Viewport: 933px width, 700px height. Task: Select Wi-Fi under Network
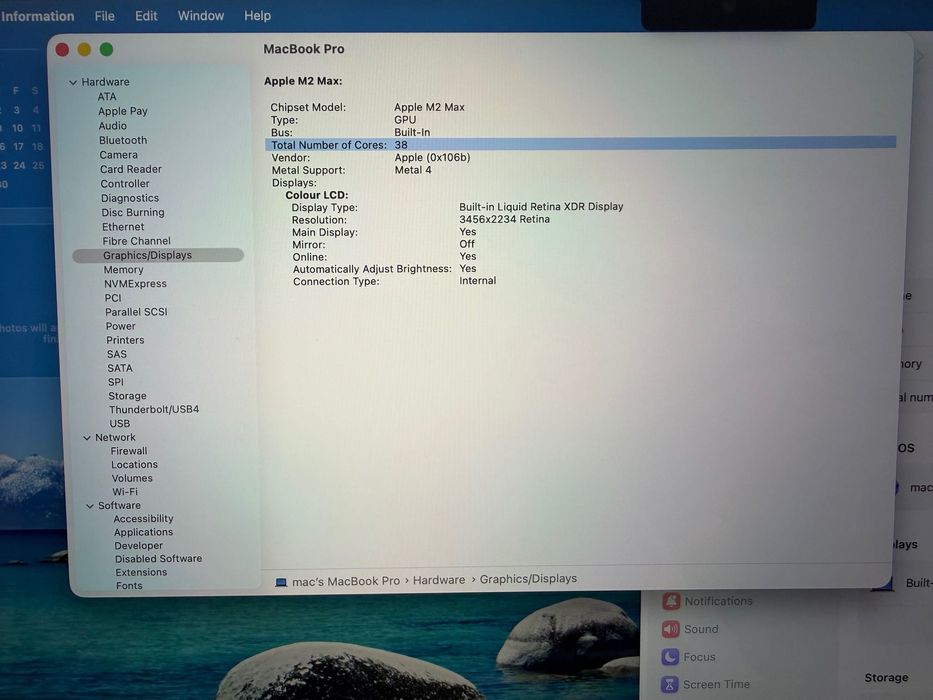125,492
